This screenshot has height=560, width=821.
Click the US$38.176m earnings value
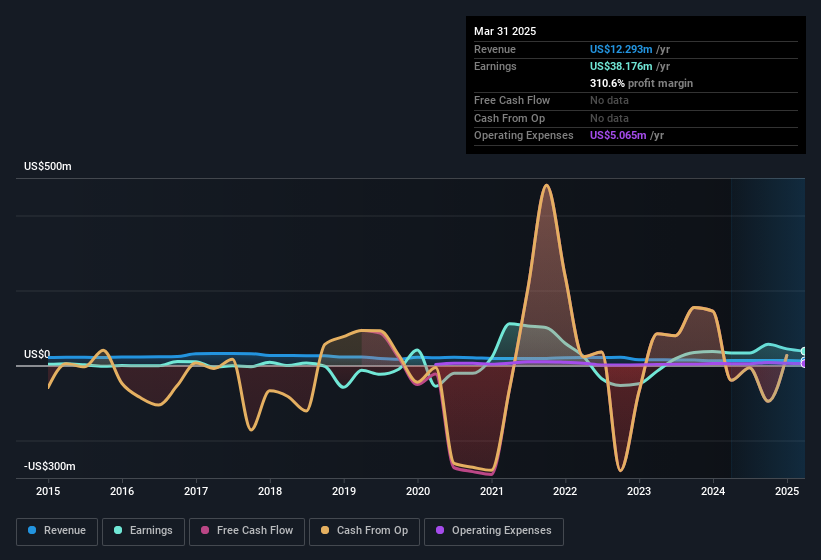(x=621, y=66)
